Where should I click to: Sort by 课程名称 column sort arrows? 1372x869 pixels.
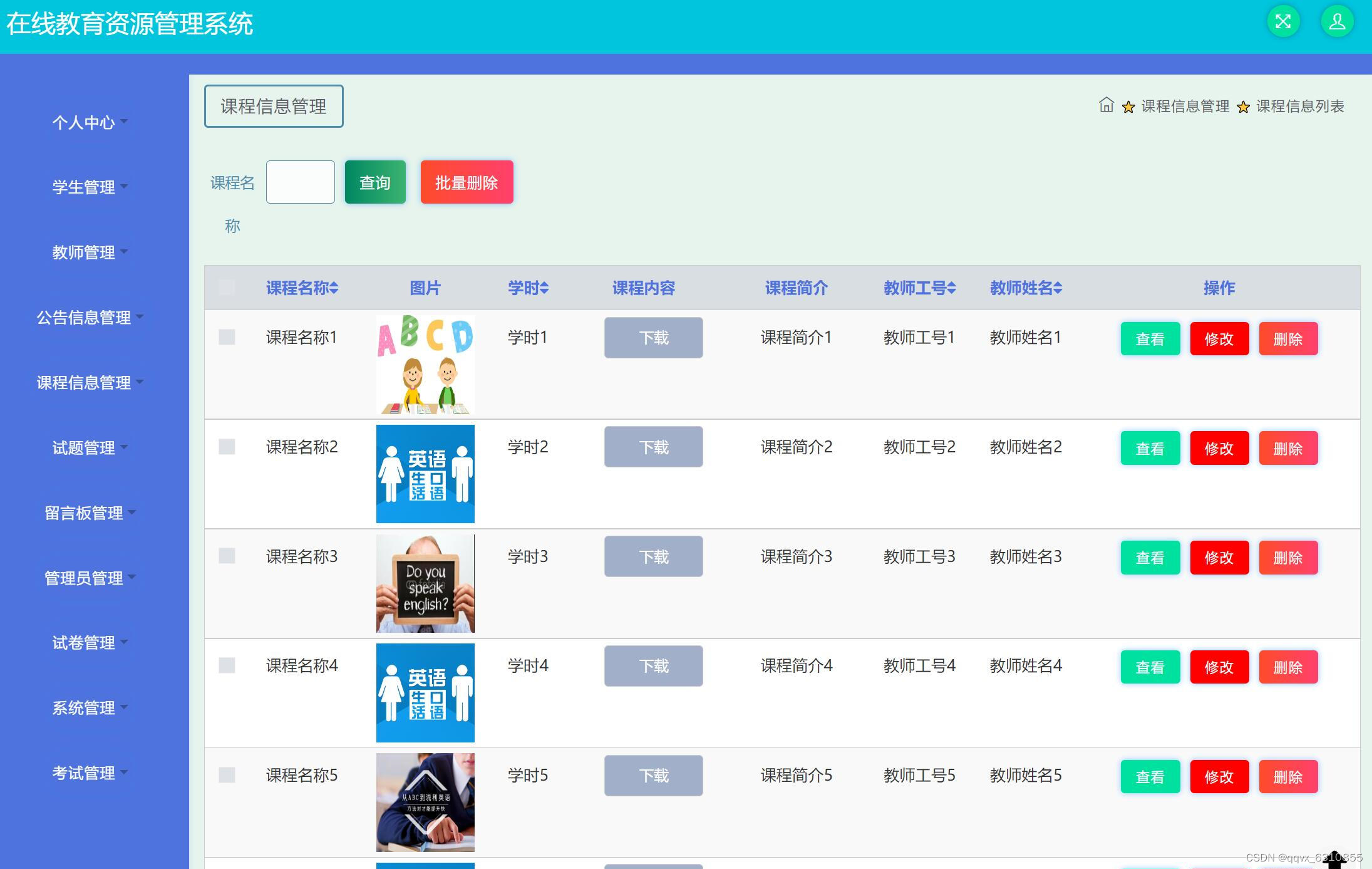click(334, 288)
